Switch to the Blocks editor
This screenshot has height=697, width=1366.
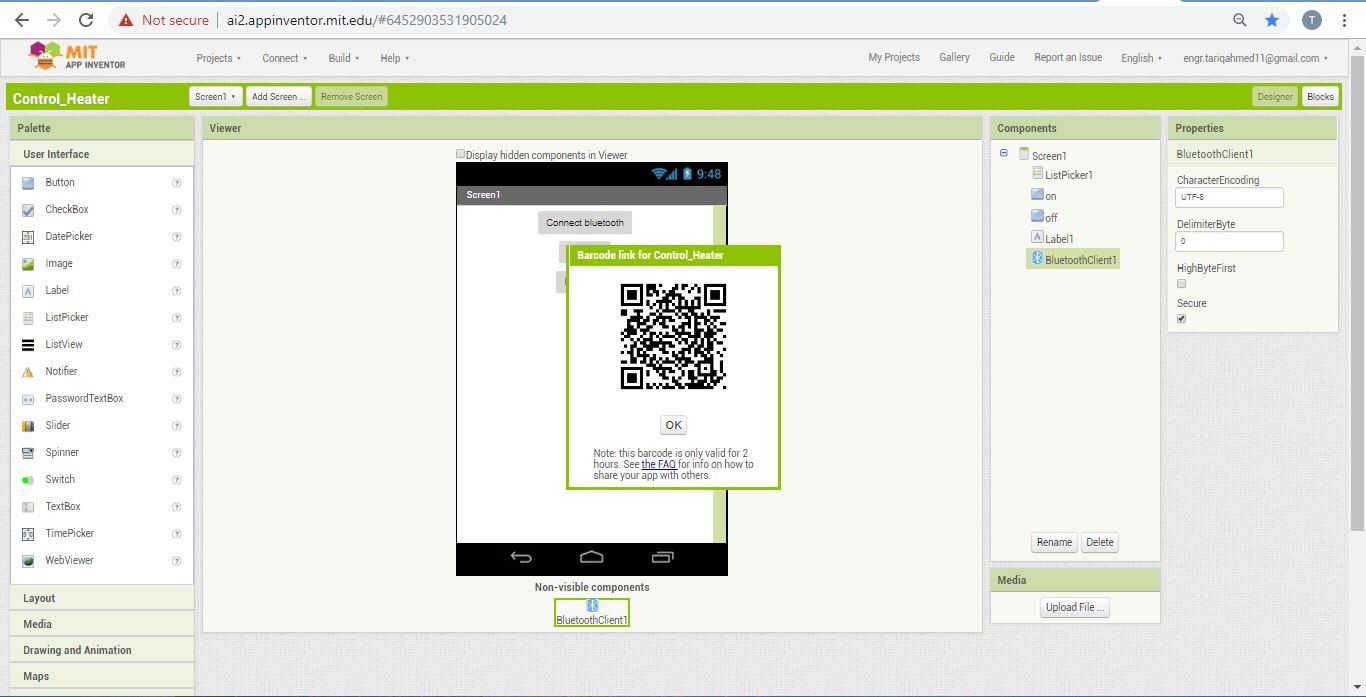coord(1320,97)
